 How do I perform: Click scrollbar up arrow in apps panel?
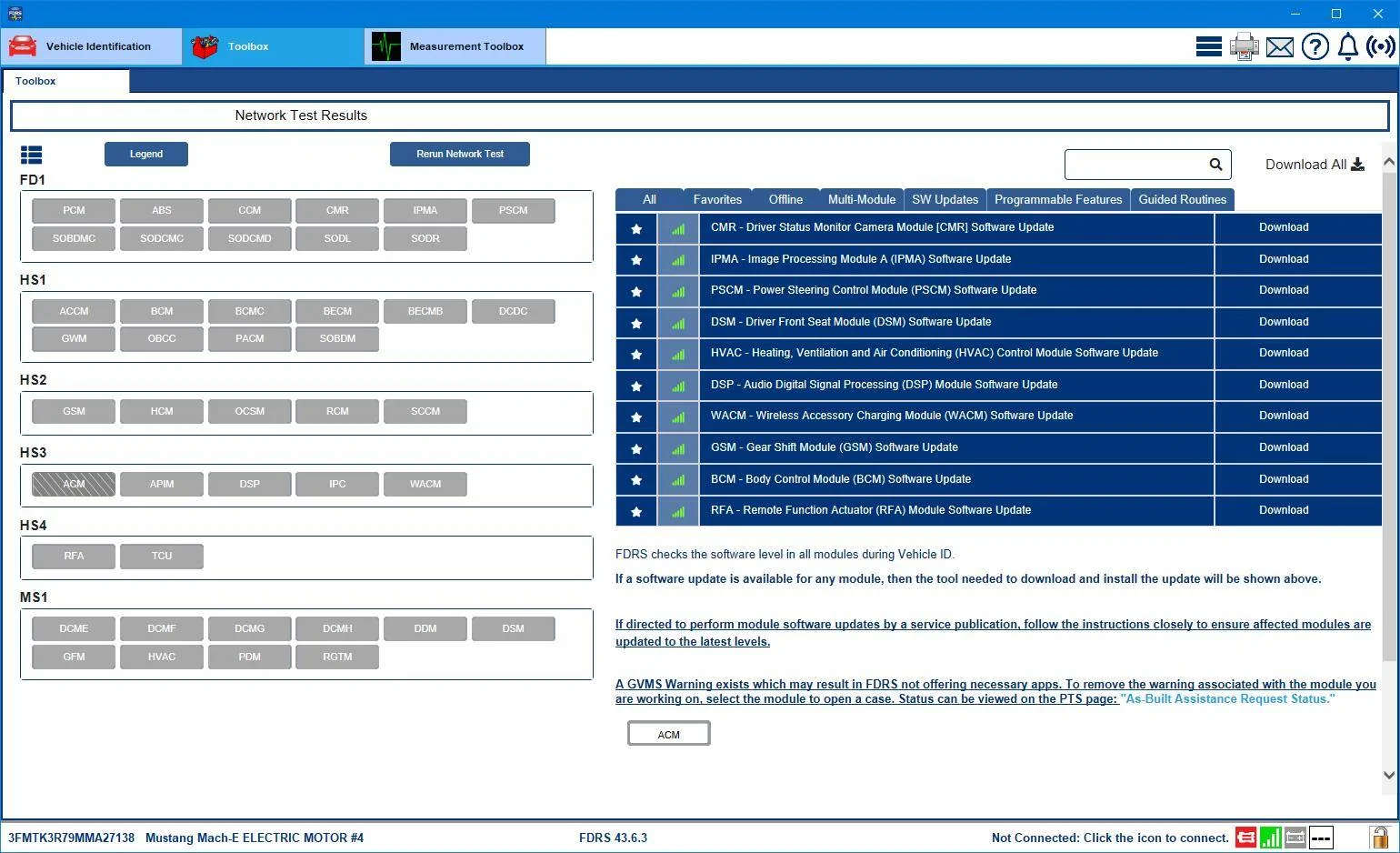[x=1388, y=162]
